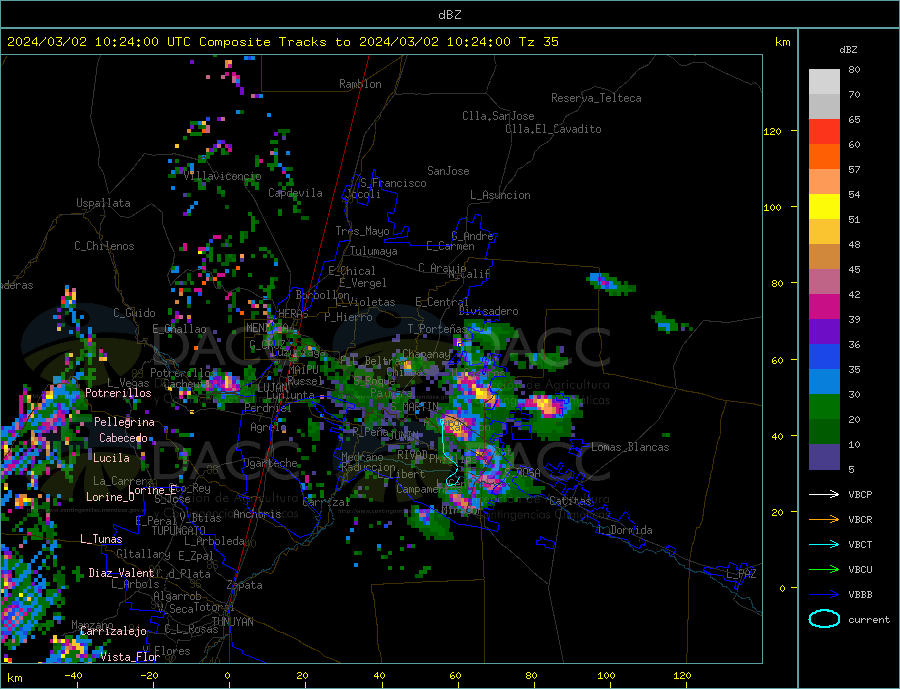The image size is (900, 689).
Task: Click the 'Divisadero' map label
Action: (x=488, y=311)
